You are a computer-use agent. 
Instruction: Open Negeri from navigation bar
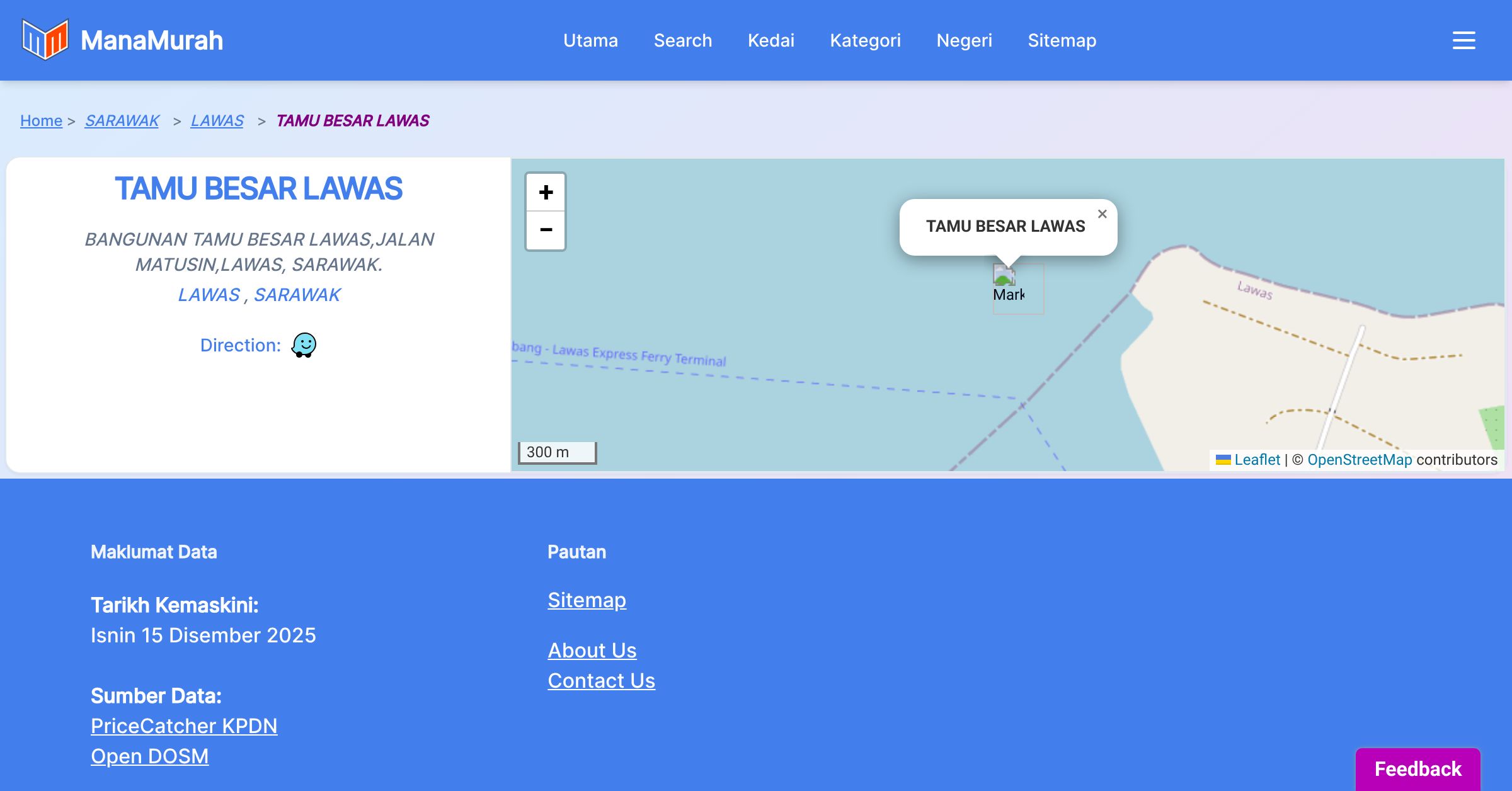(x=964, y=40)
